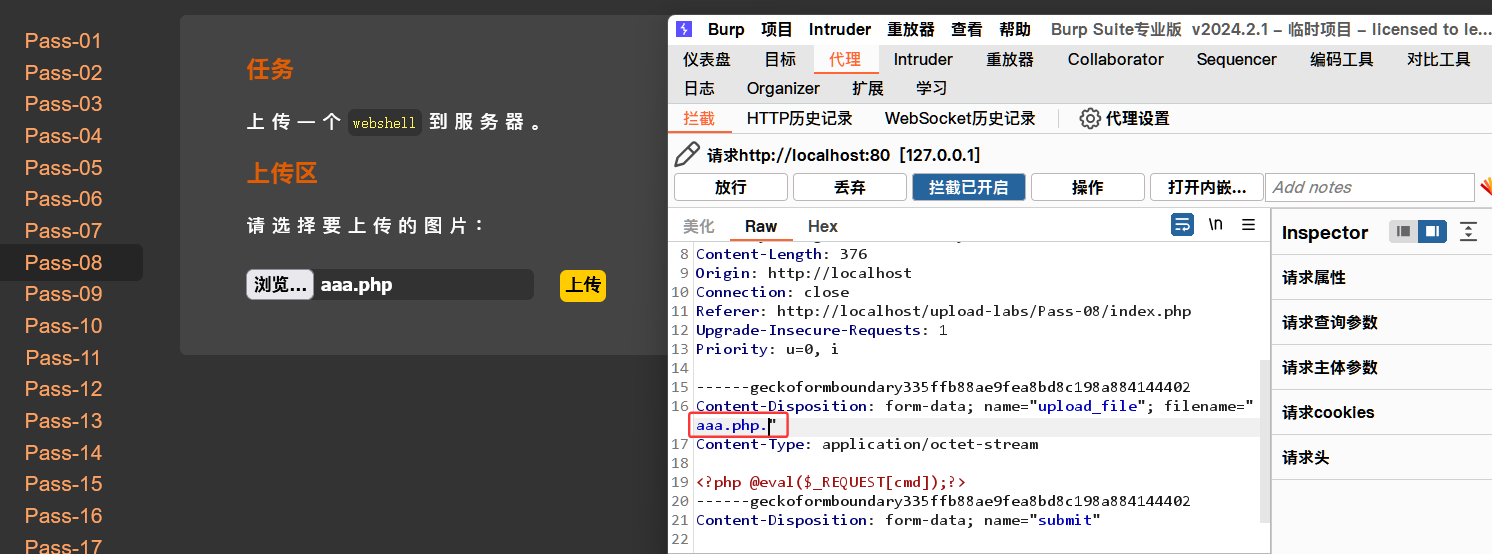Select the 拦截 sub-tab
Screen dimensions: 1492x554
pyautogui.click(x=699, y=118)
